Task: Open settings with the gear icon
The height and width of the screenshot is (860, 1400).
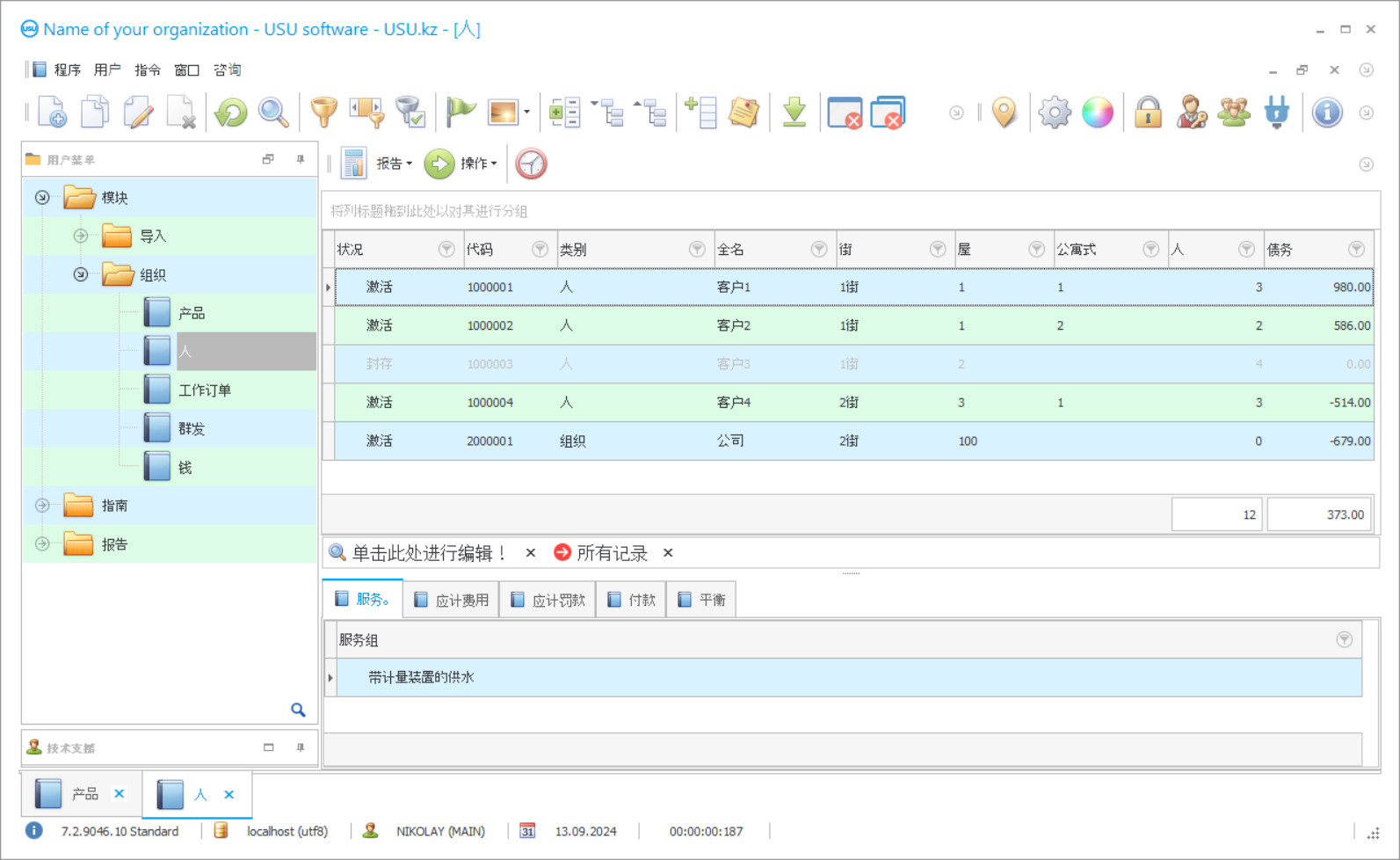Action: (x=1055, y=113)
